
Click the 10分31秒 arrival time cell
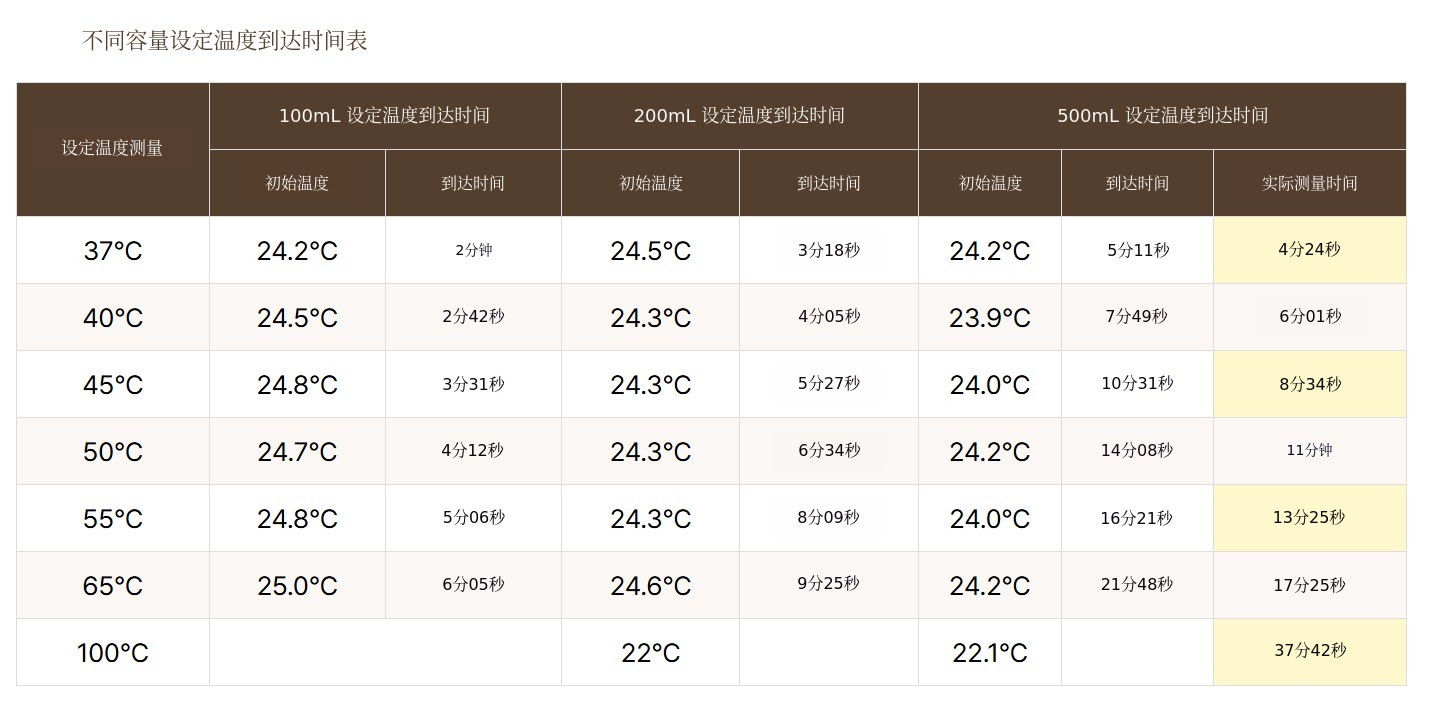1137,384
